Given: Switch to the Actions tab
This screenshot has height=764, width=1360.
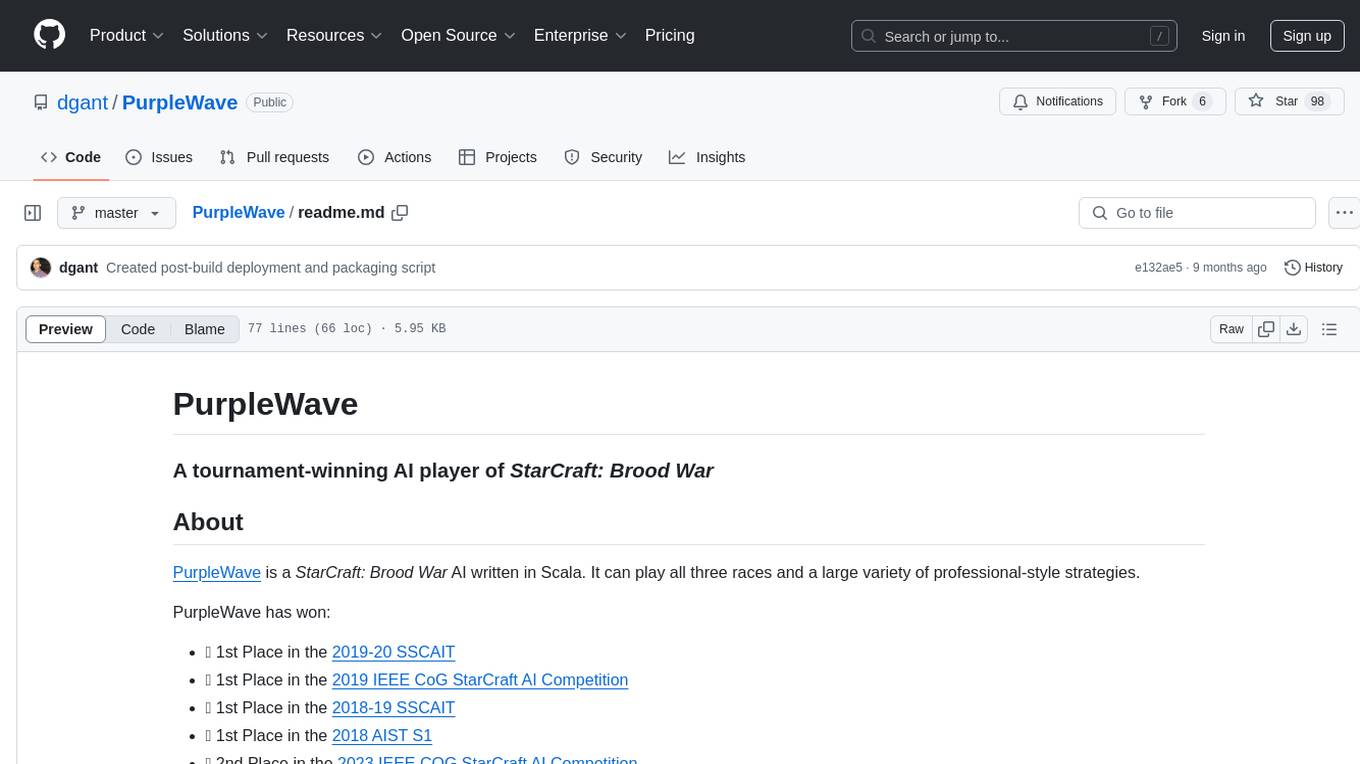Looking at the screenshot, I should 395,157.
